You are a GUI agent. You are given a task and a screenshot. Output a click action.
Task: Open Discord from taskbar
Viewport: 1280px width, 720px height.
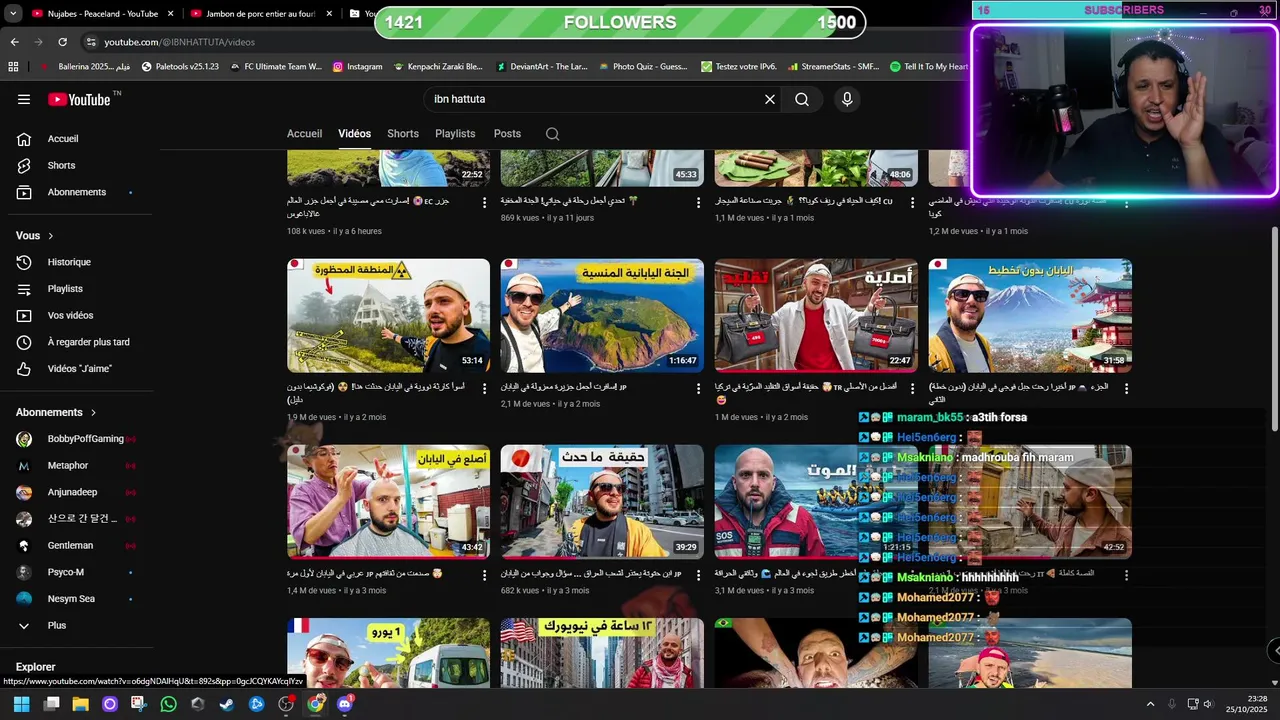[x=345, y=704]
